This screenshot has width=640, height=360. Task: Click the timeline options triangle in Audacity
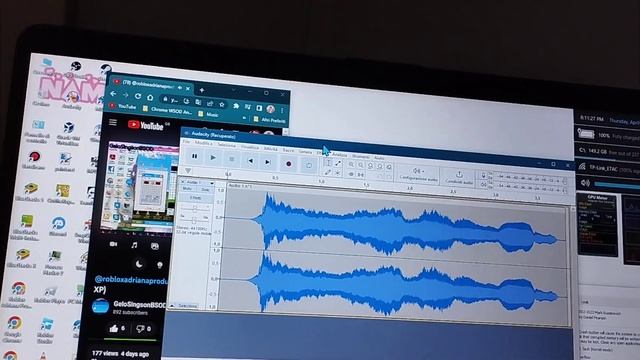coord(188,171)
